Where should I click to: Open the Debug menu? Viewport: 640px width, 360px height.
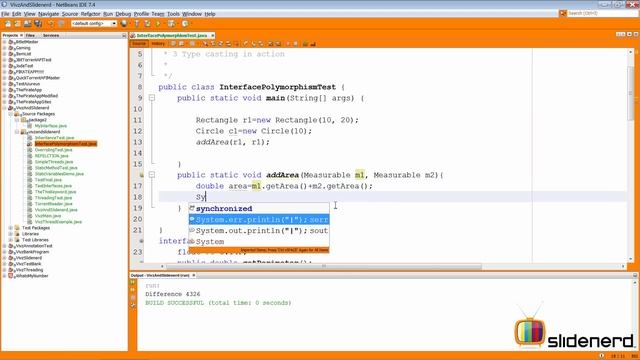123,14
